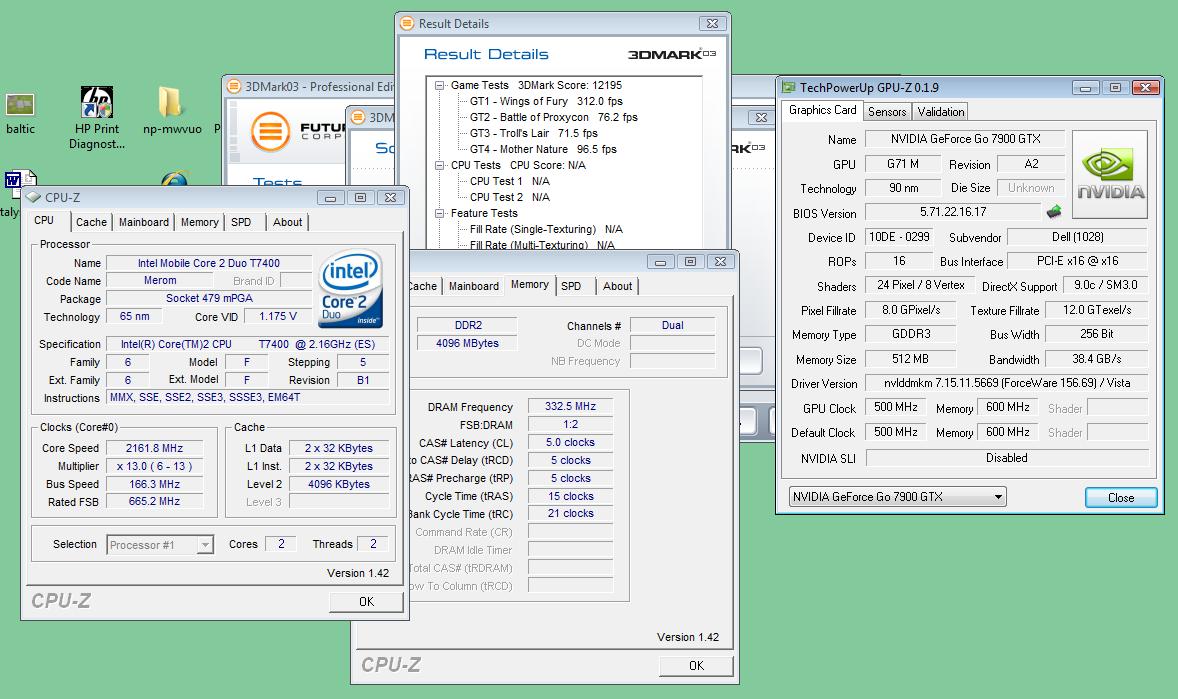The height and width of the screenshot is (699, 1178).
Task: Select CPU Test 2 N/A row
Action: pos(509,197)
